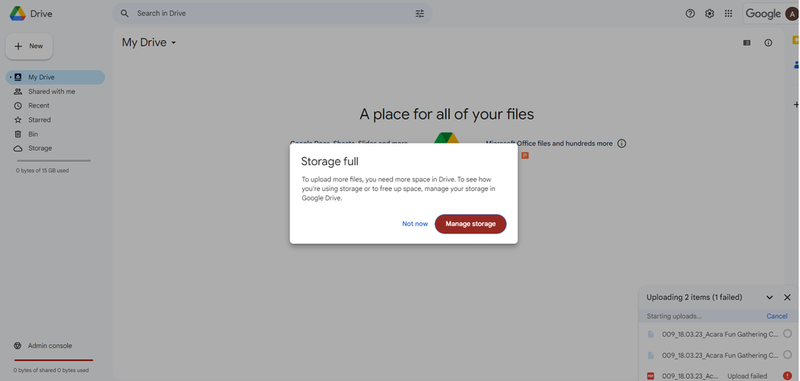The image size is (800, 381).
Task: Open the Settings gear icon
Action: (710, 14)
